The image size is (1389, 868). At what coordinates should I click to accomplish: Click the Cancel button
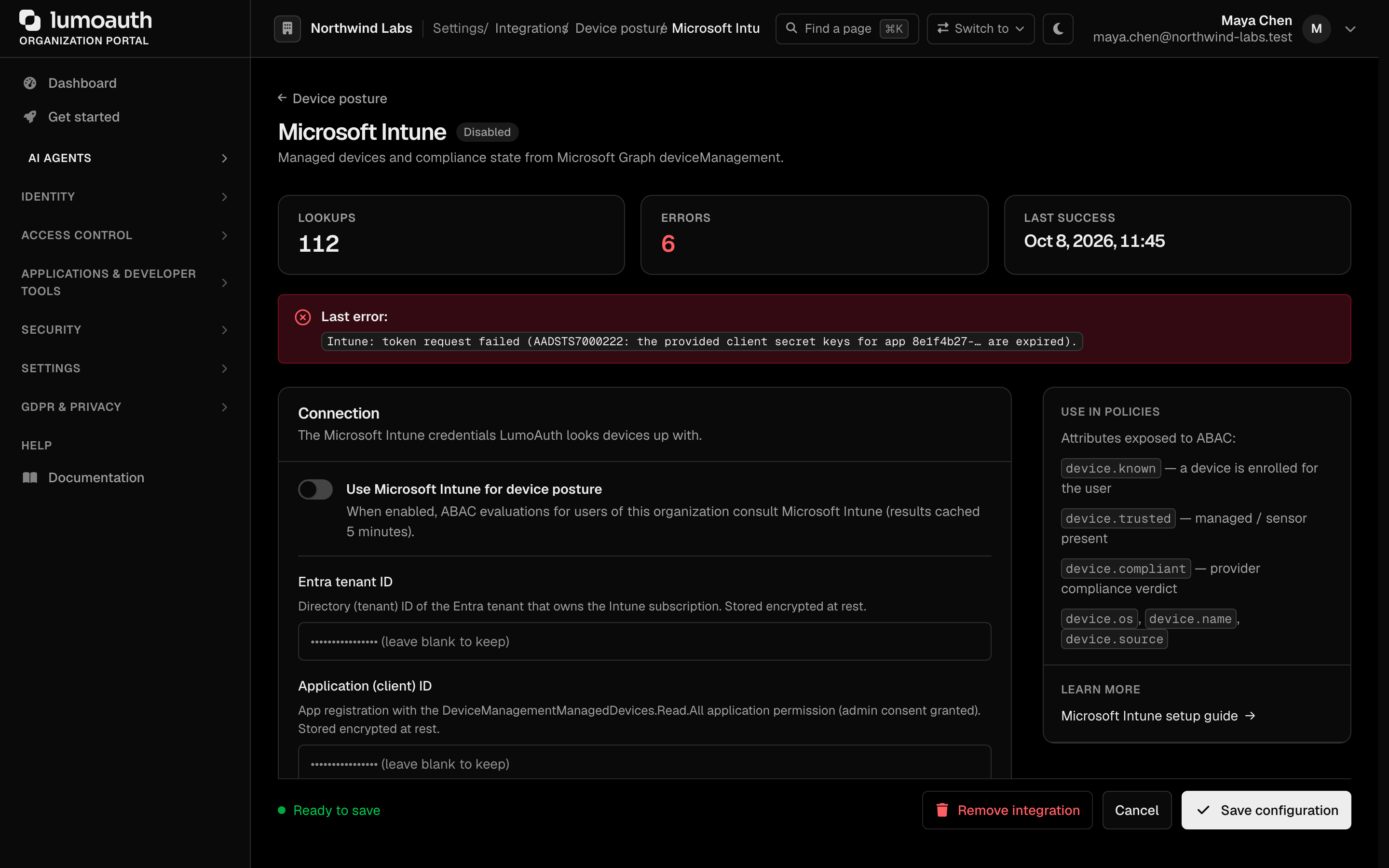(1136, 810)
